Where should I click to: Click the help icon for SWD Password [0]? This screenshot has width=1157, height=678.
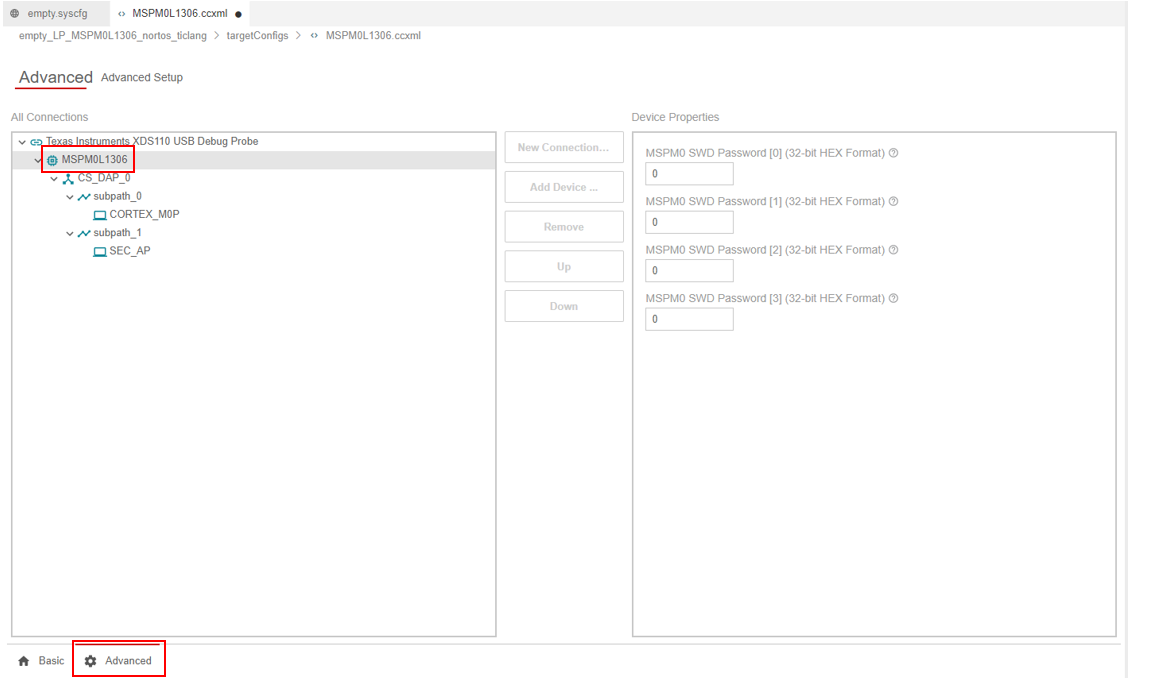(x=893, y=153)
